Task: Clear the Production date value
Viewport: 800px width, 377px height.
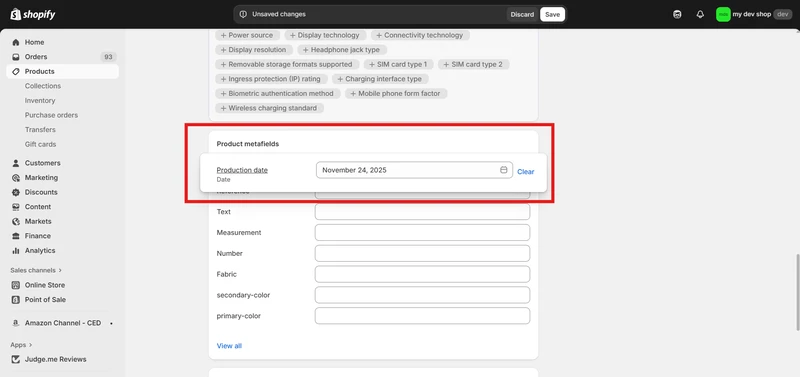Action: [x=526, y=172]
